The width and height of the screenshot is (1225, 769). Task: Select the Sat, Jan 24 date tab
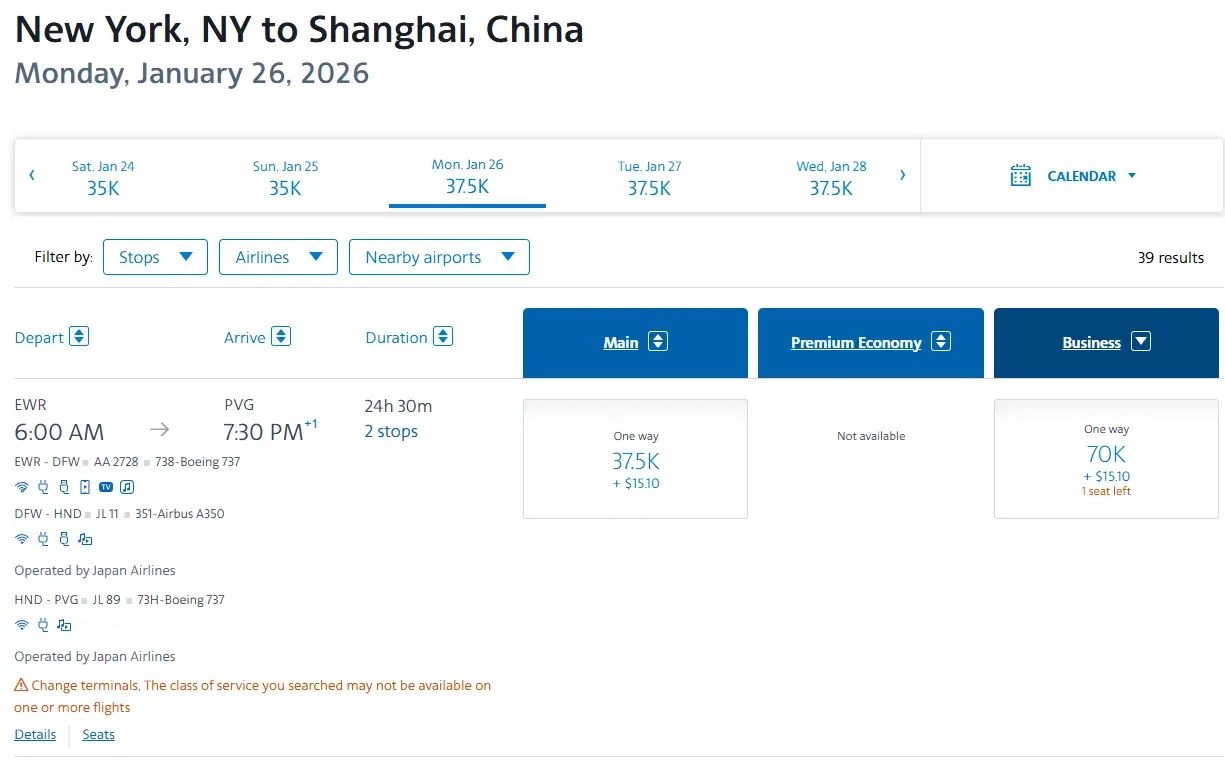coord(103,177)
